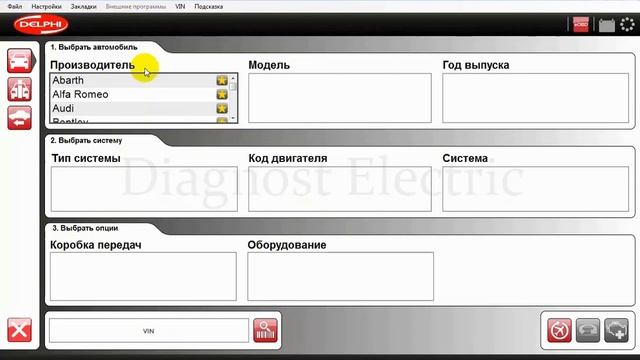640x360 pixels.
Task: Toggle favorite star for Abarth
Action: [222, 80]
